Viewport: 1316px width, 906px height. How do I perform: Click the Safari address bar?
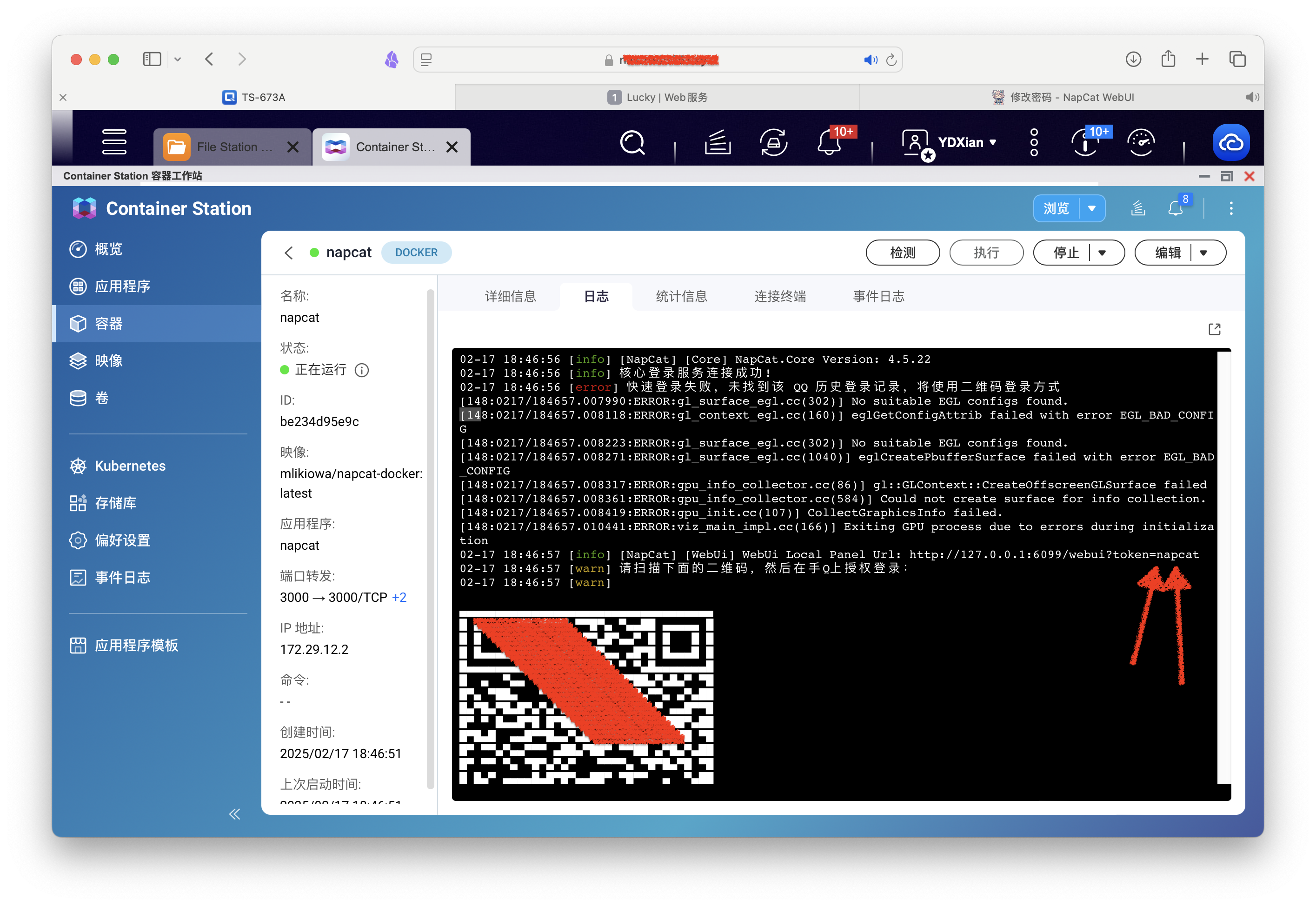[x=657, y=60]
